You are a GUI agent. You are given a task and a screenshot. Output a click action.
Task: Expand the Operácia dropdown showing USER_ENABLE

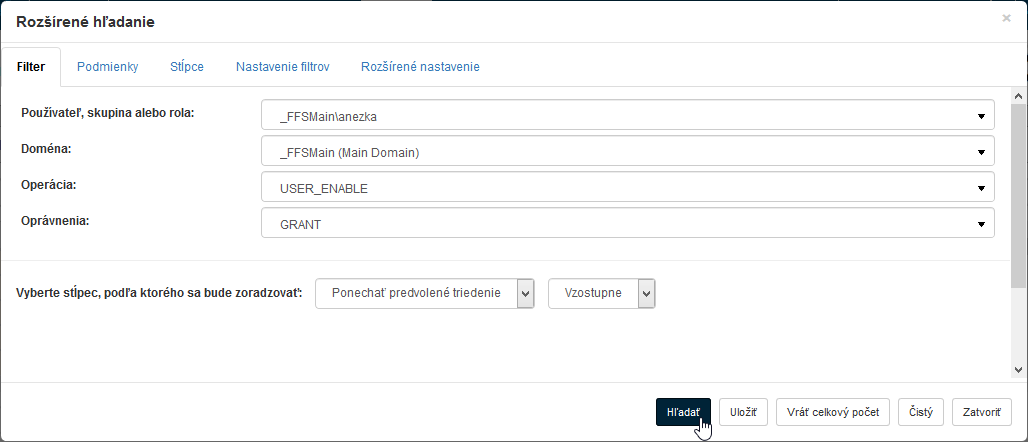[x=981, y=187]
